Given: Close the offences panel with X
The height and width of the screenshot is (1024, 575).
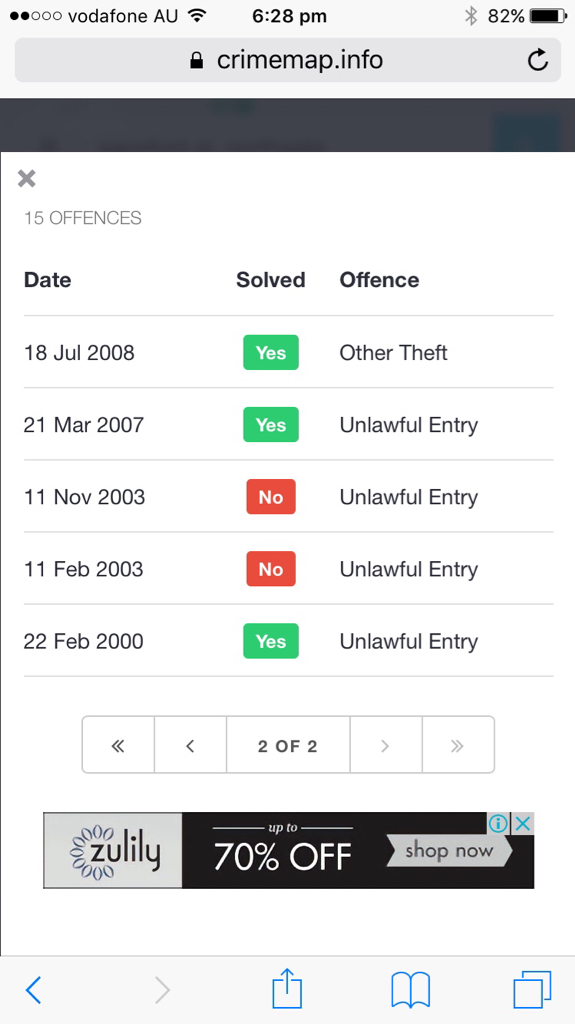Looking at the screenshot, I should 27,178.
